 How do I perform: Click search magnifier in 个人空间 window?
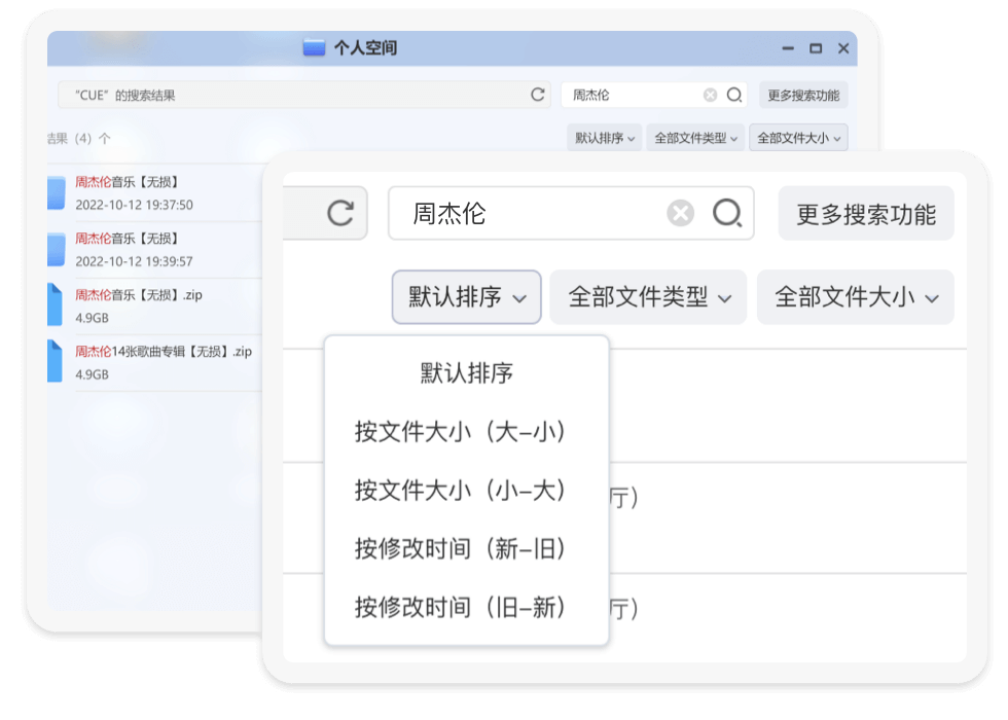(x=734, y=95)
